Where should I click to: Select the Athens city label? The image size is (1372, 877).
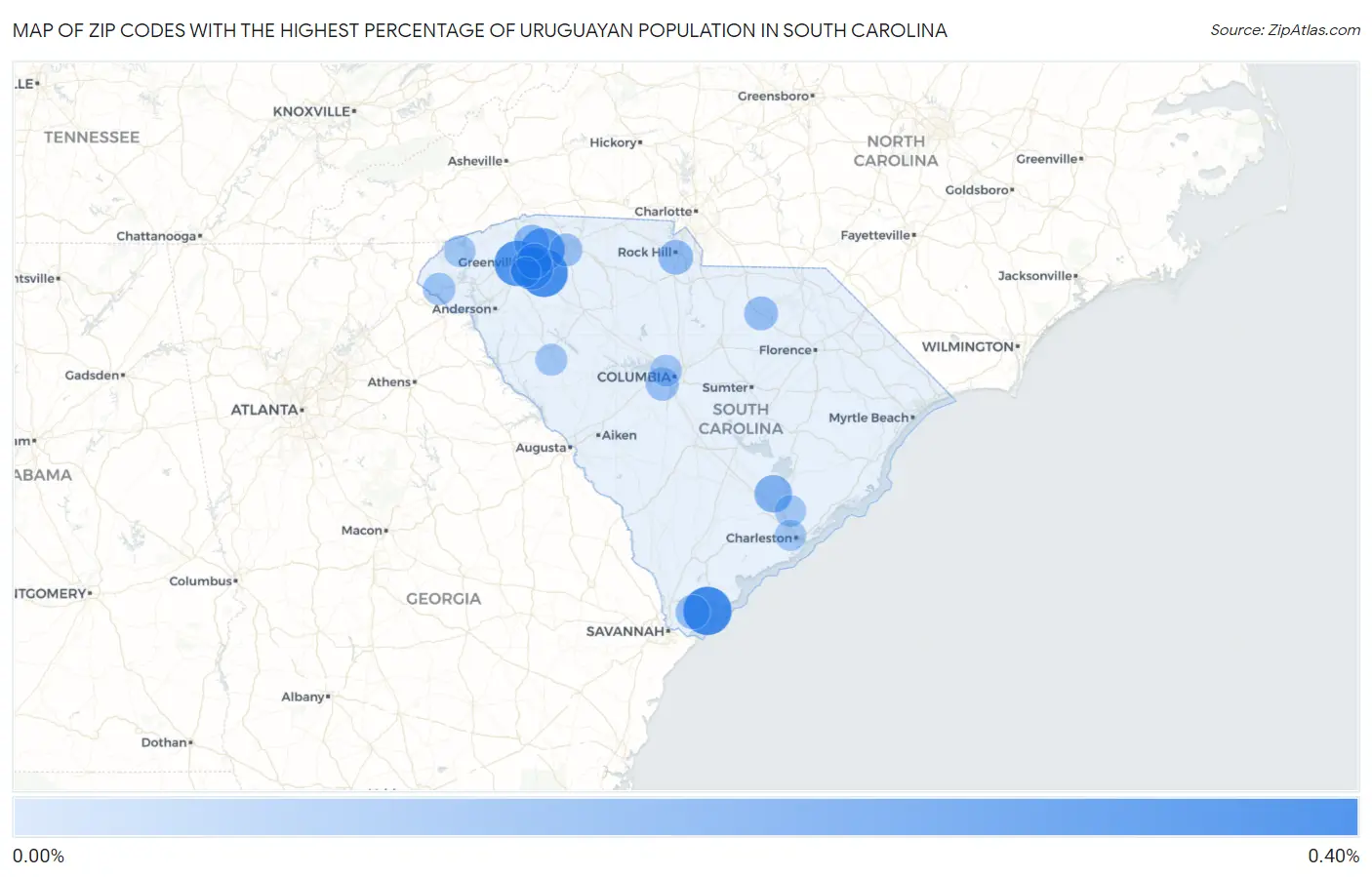pos(391,382)
